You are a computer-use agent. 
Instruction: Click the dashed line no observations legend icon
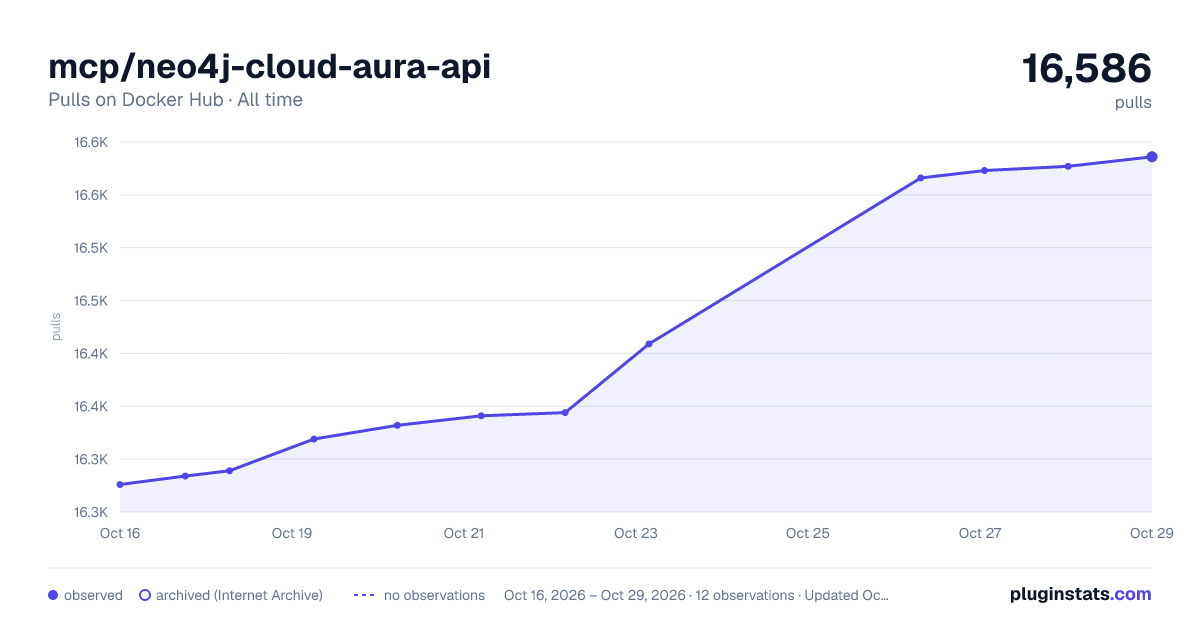coord(364,595)
